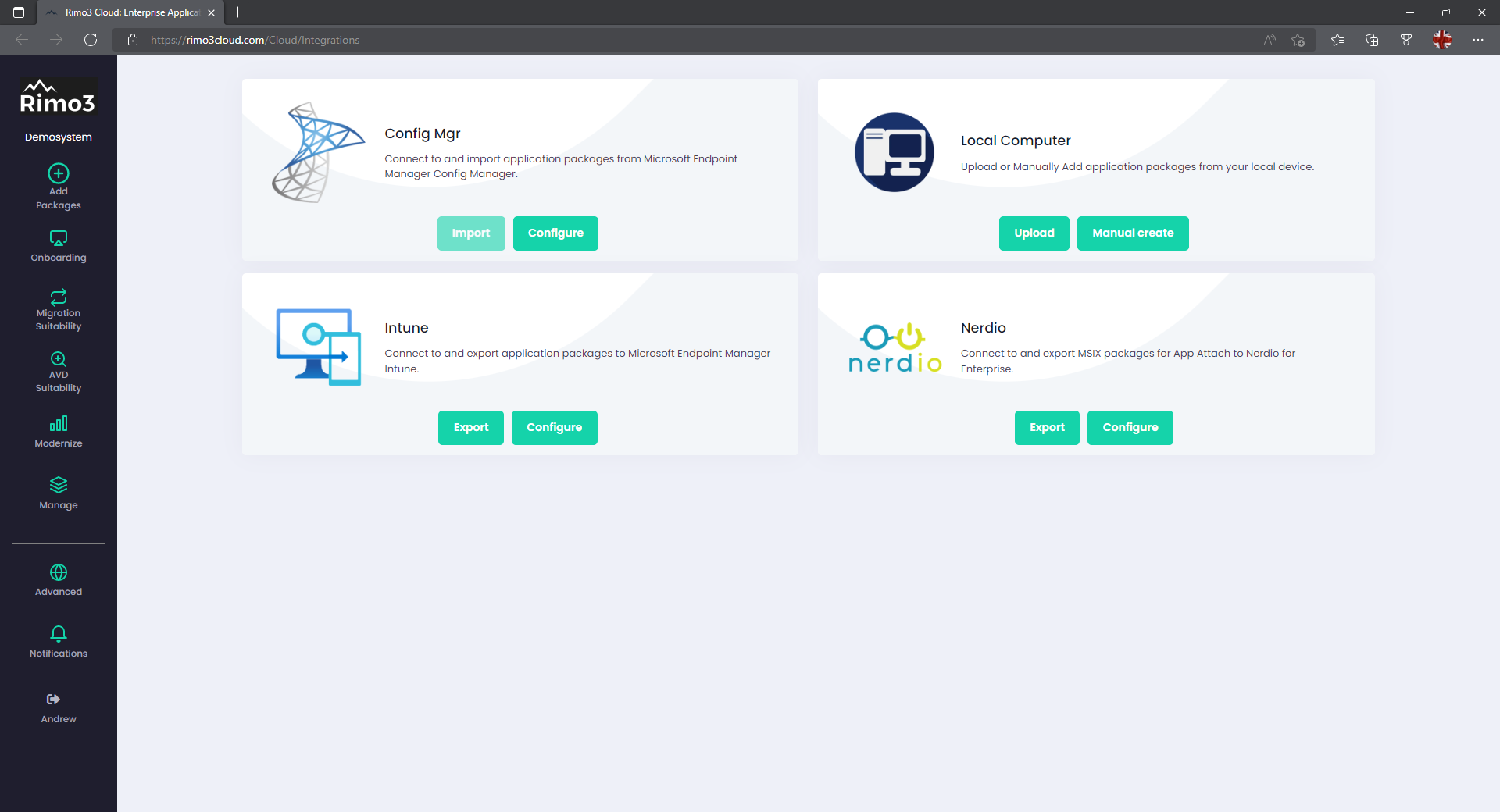1500x812 pixels.
Task: Open the browser rewards icon
Action: [1406, 40]
